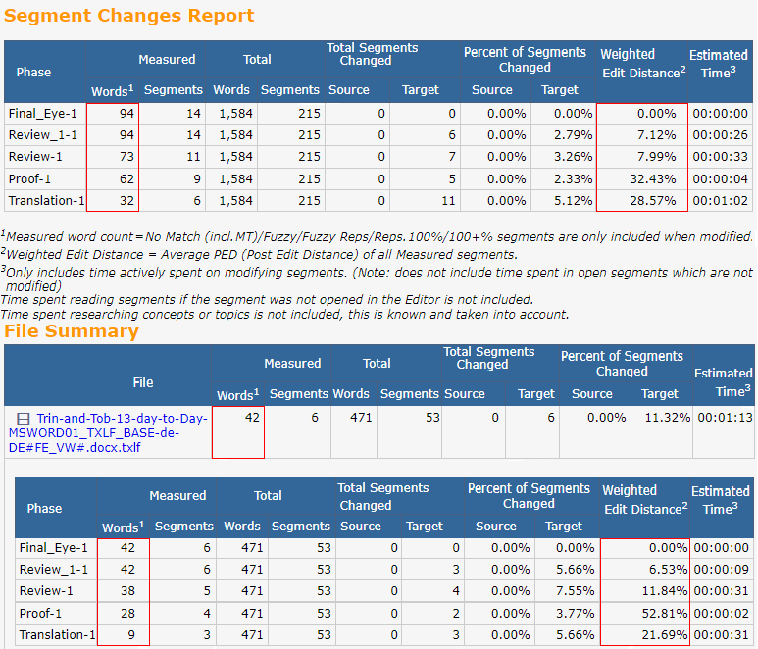The width and height of the screenshot is (758, 649).
Task: Click the Segment Changes Report heading
Action: point(128,16)
